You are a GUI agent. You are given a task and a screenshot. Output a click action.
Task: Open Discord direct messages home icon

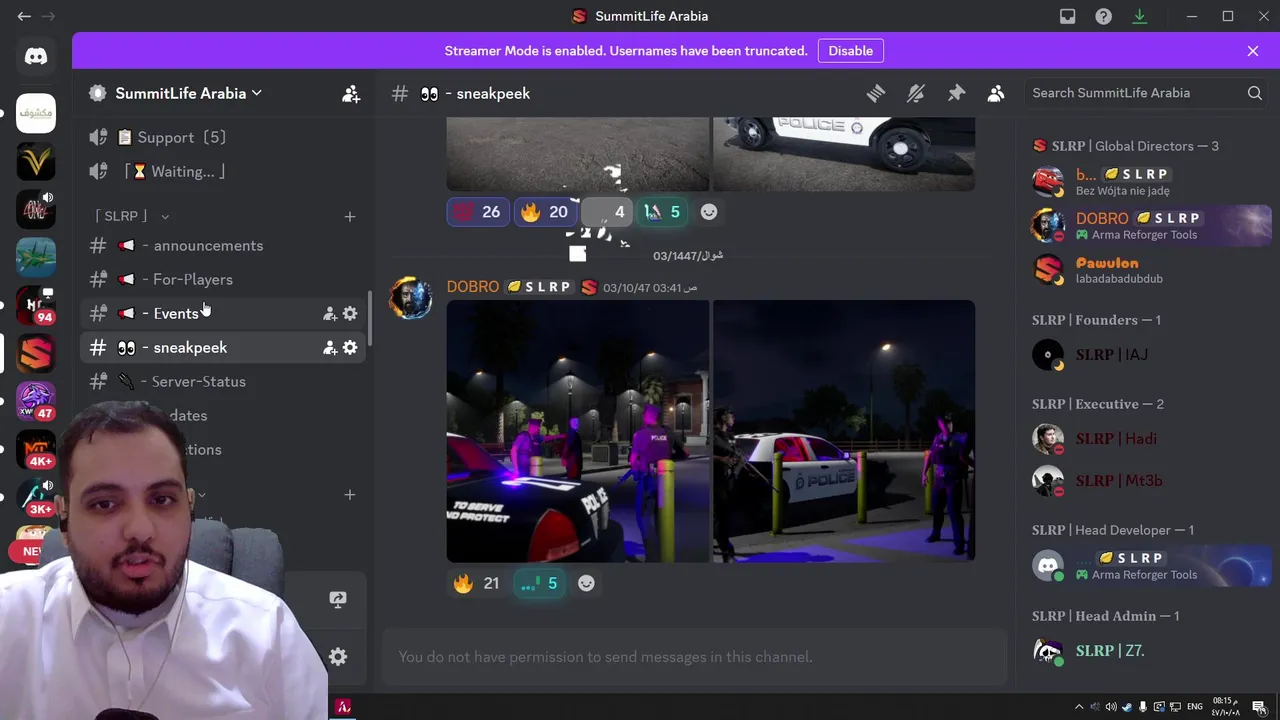(x=36, y=57)
